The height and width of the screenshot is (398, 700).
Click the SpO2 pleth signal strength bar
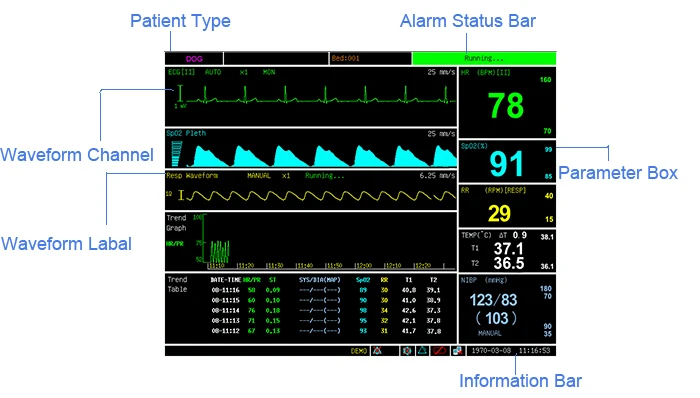pyautogui.click(x=176, y=153)
